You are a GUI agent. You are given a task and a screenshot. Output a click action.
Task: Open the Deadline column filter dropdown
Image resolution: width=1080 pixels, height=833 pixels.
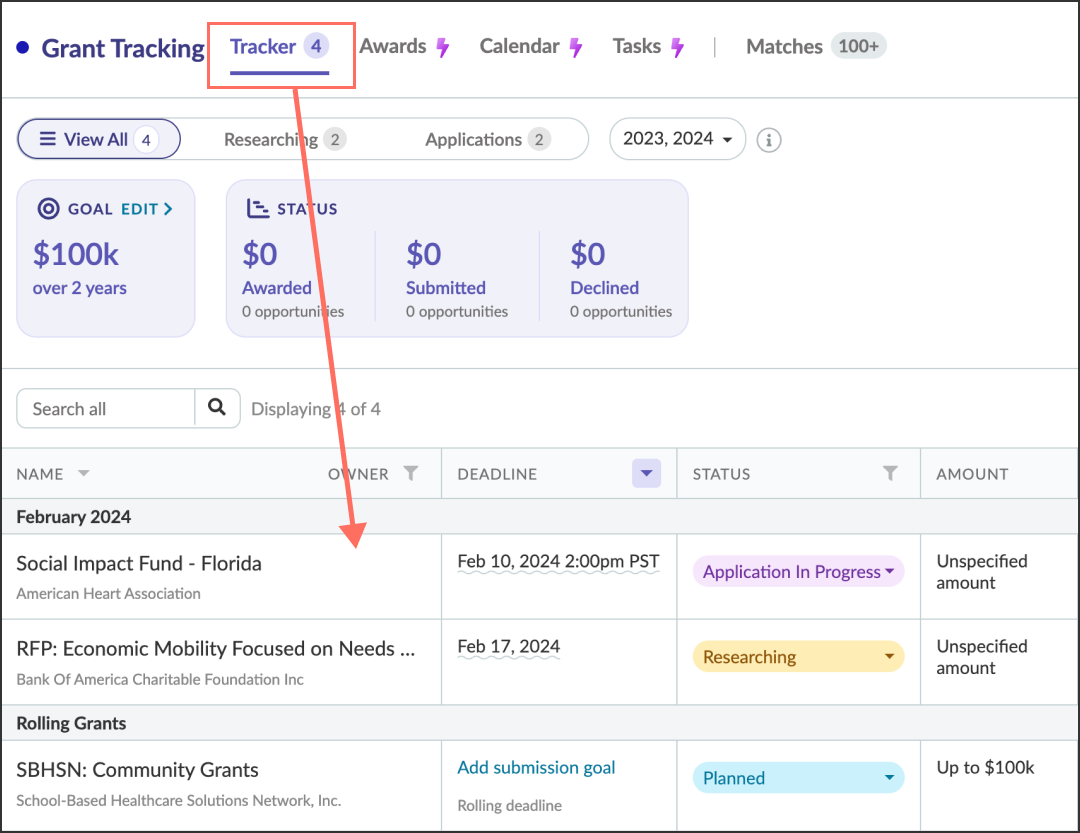(645, 473)
